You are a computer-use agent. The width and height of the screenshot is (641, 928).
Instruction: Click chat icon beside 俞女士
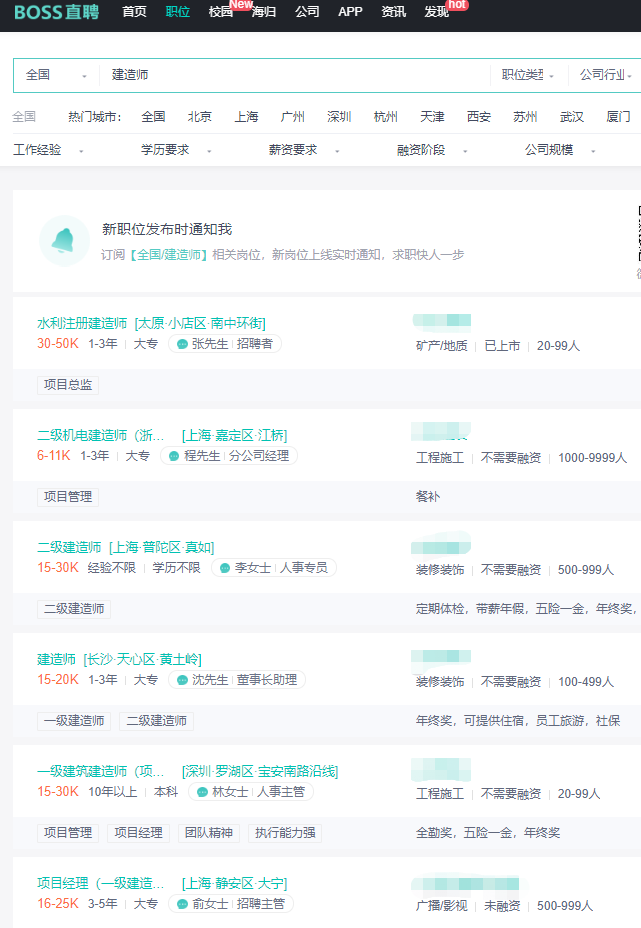pos(182,904)
